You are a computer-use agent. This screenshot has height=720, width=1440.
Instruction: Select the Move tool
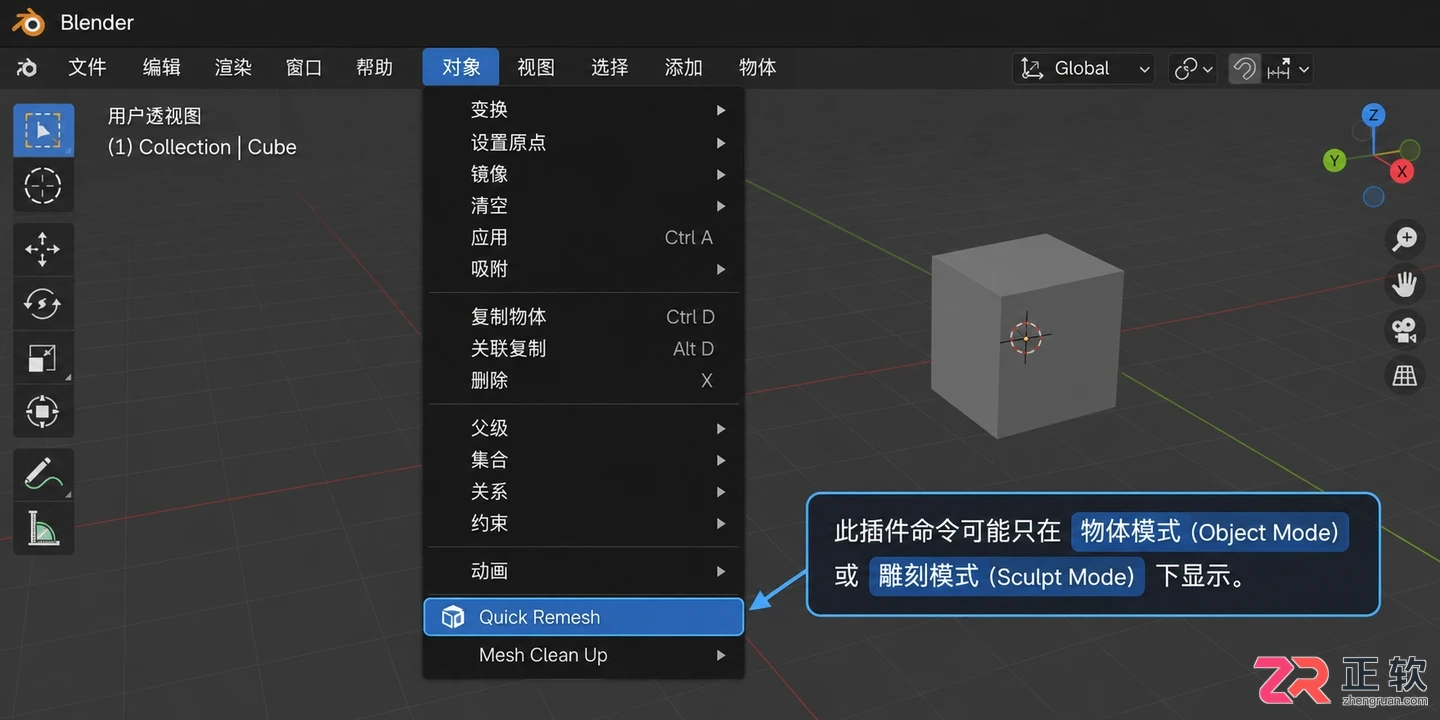click(43, 249)
